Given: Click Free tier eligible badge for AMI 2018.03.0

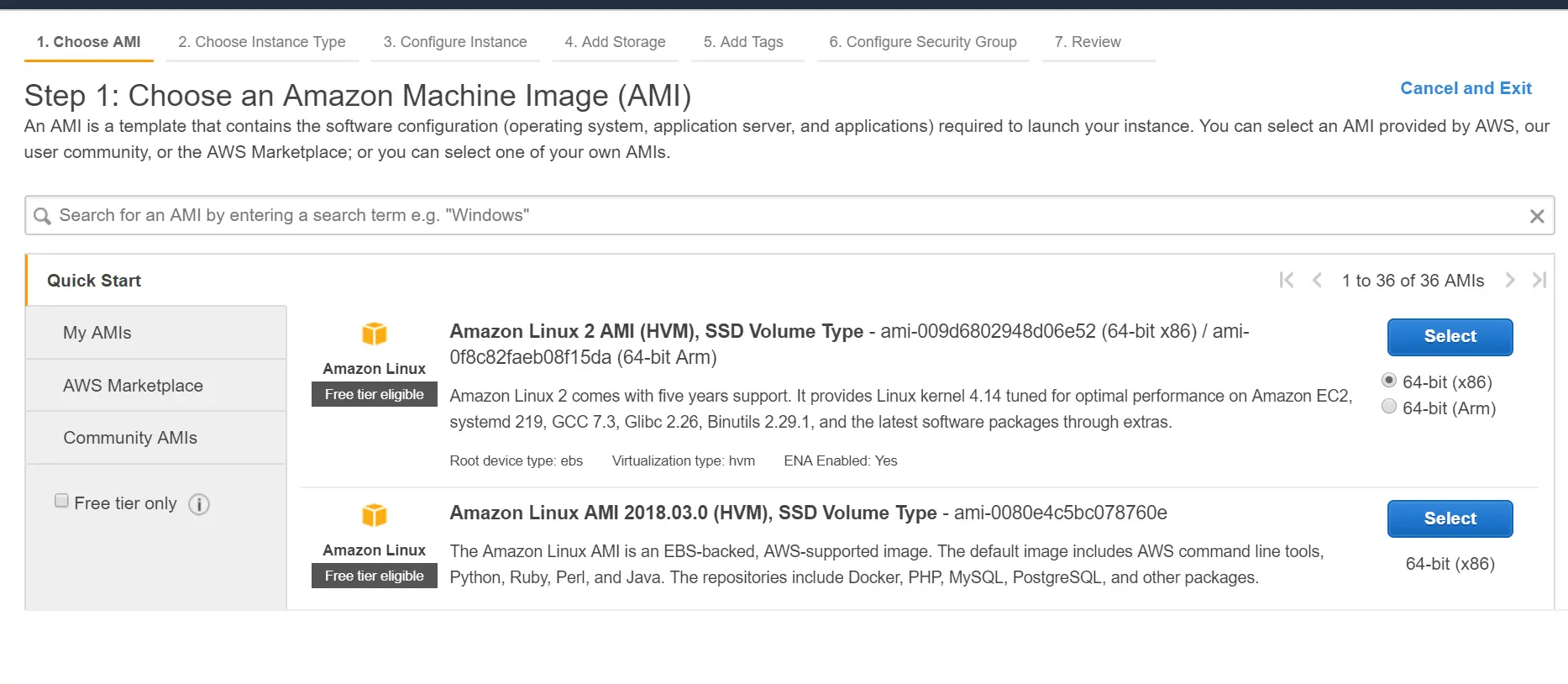Looking at the screenshot, I should coord(375,576).
